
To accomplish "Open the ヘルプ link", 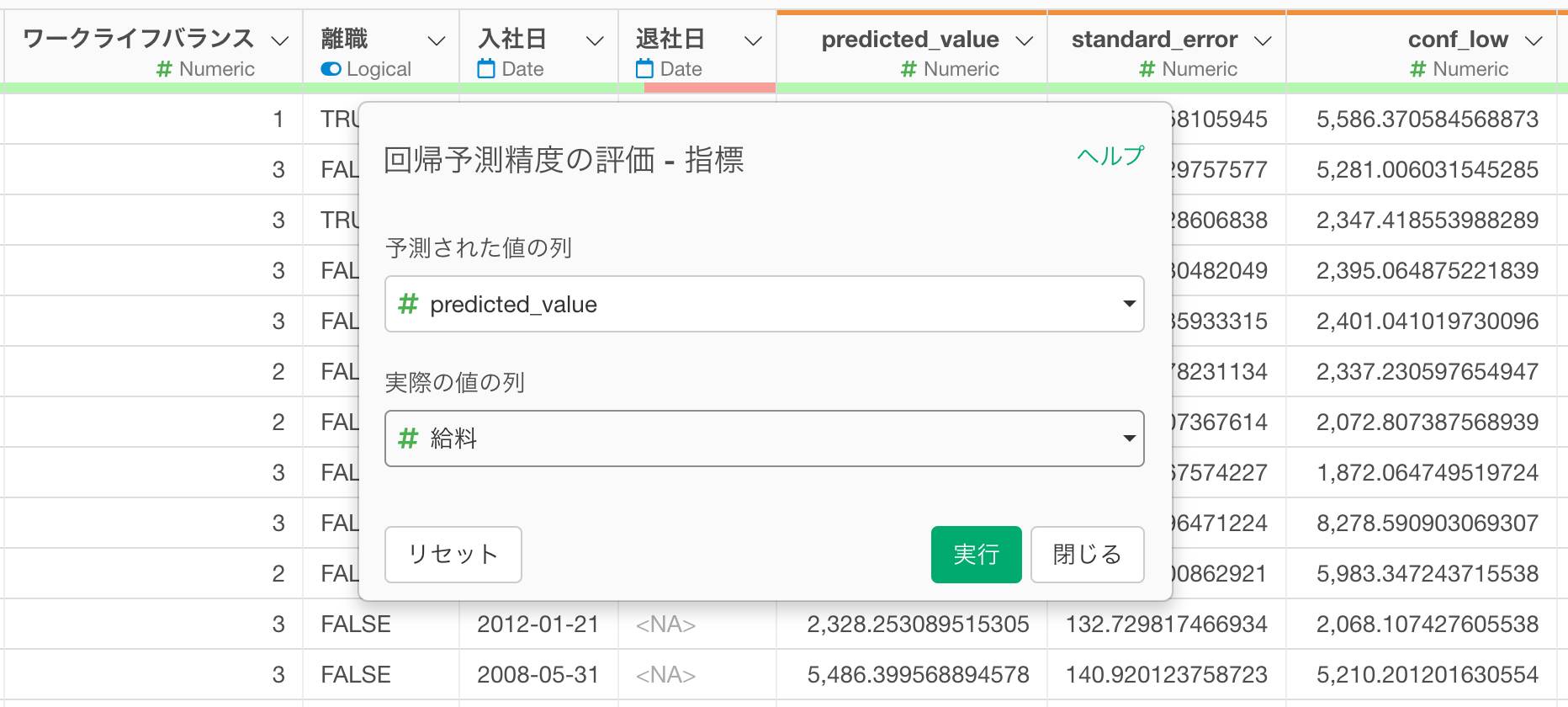I will (x=1110, y=156).
